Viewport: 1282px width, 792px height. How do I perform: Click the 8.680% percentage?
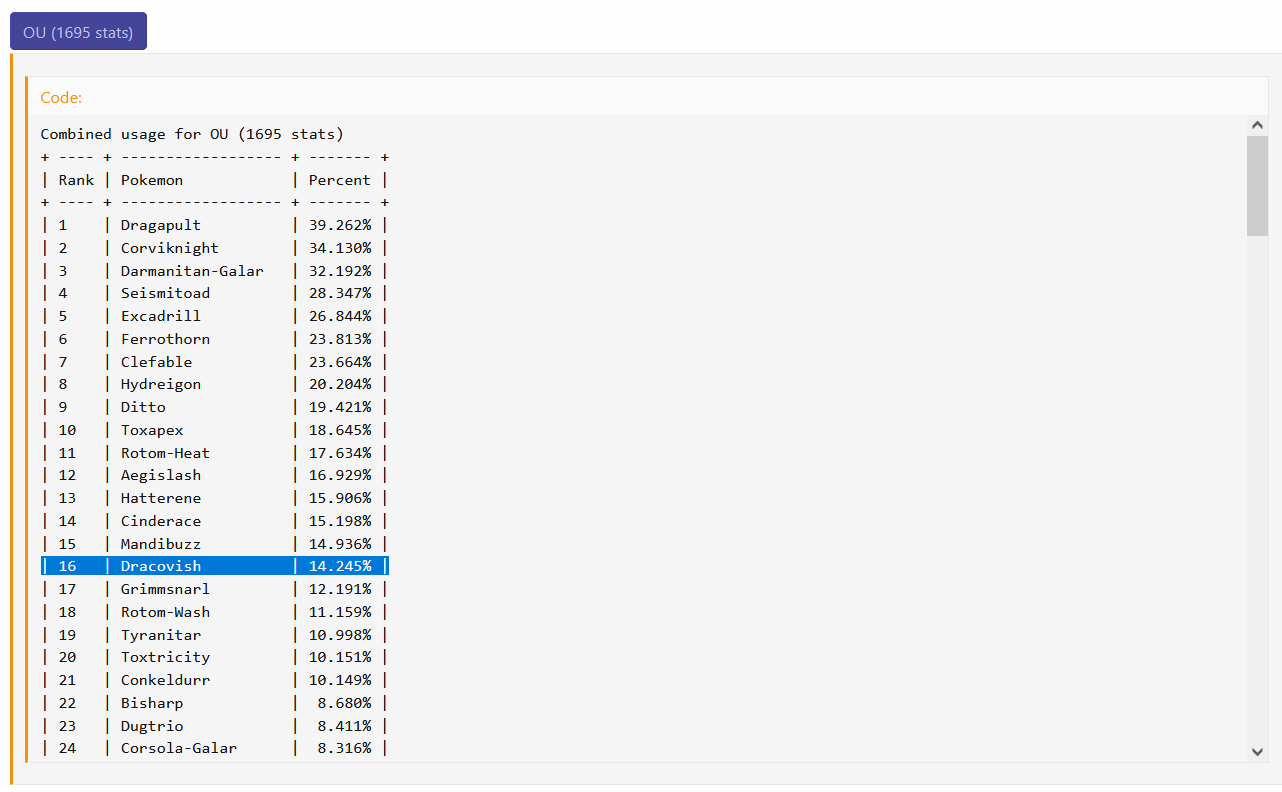(345, 703)
